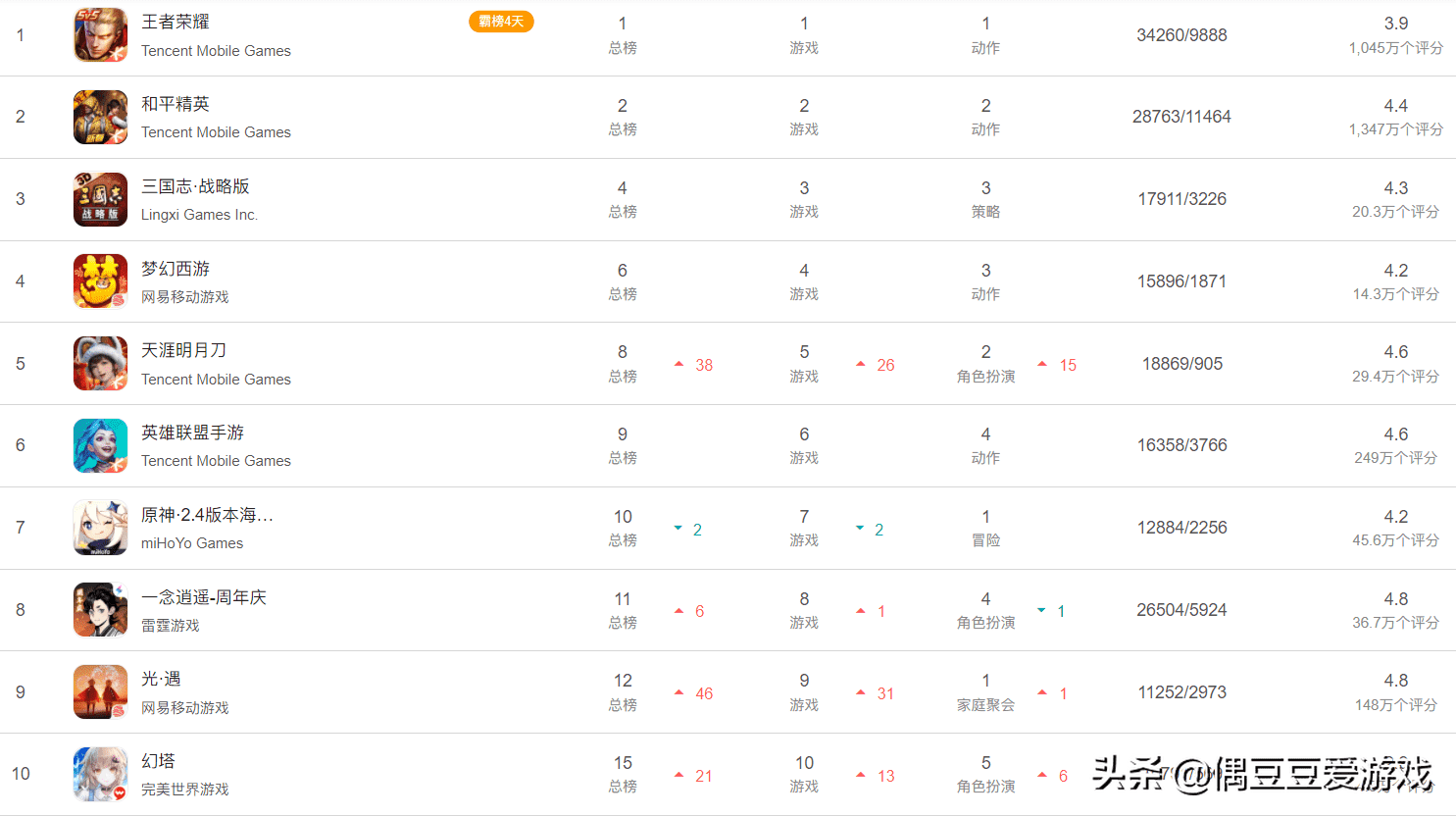Click the 家庭聚会 category rank for 光·遇

tap(985, 692)
